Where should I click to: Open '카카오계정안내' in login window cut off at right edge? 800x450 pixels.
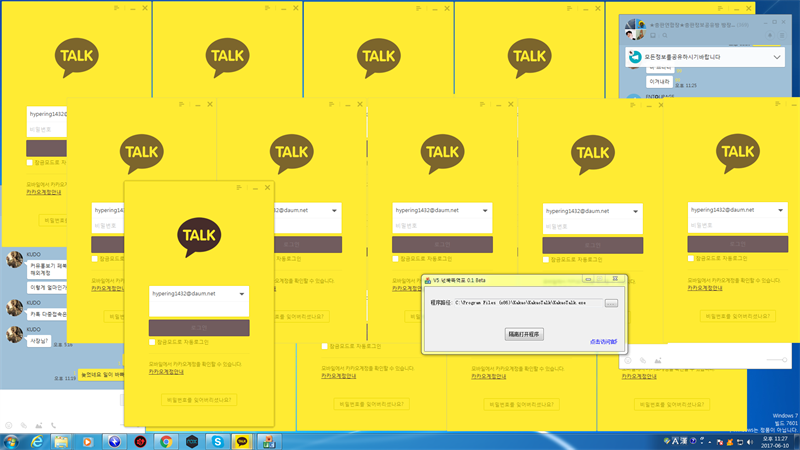click(x=705, y=288)
